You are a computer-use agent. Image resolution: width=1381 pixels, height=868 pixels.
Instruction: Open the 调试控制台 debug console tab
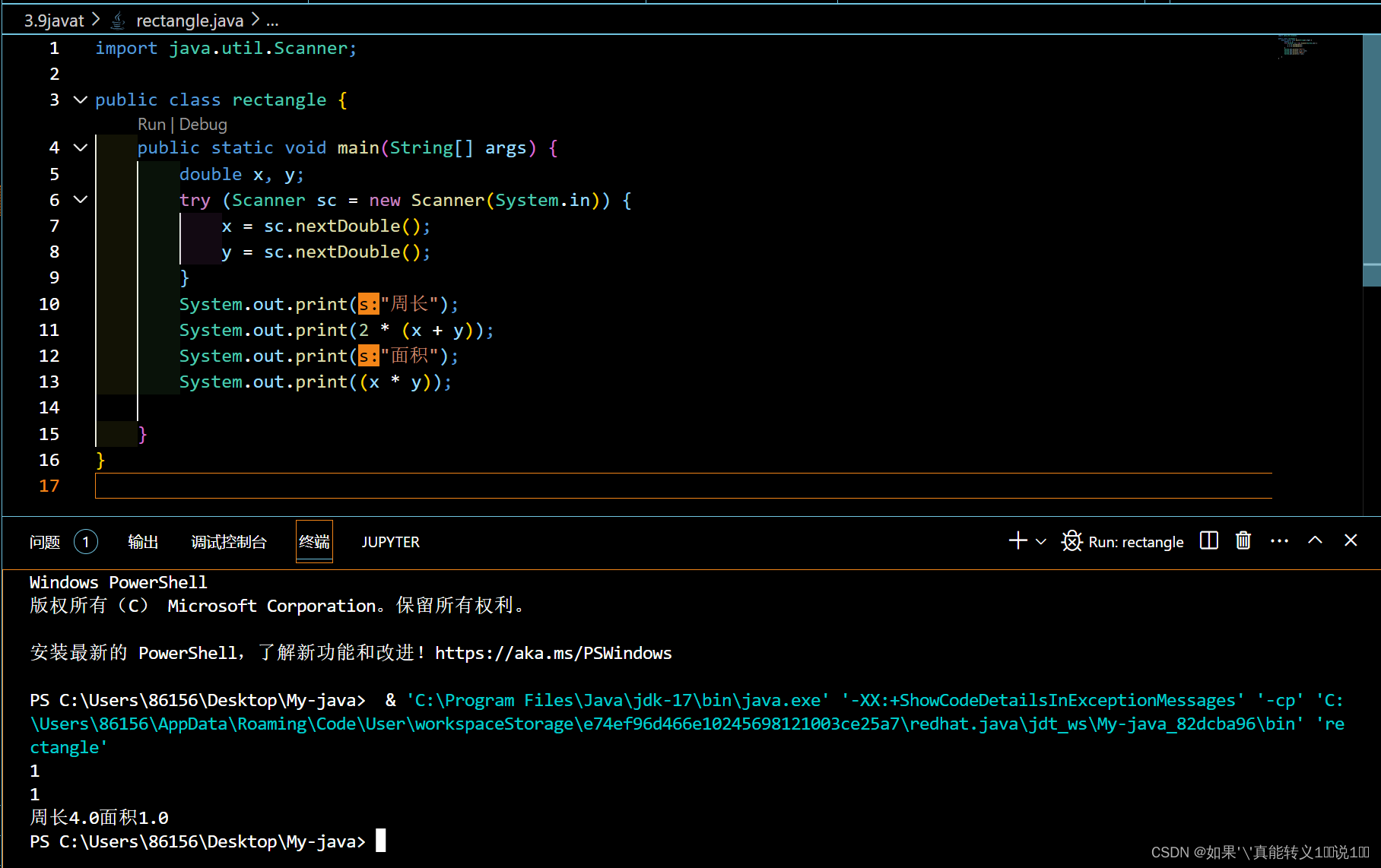click(x=229, y=542)
